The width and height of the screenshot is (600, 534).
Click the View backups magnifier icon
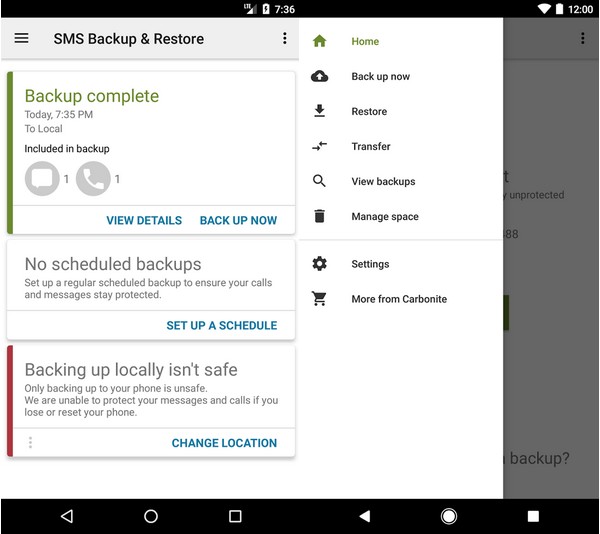click(x=320, y=181)
